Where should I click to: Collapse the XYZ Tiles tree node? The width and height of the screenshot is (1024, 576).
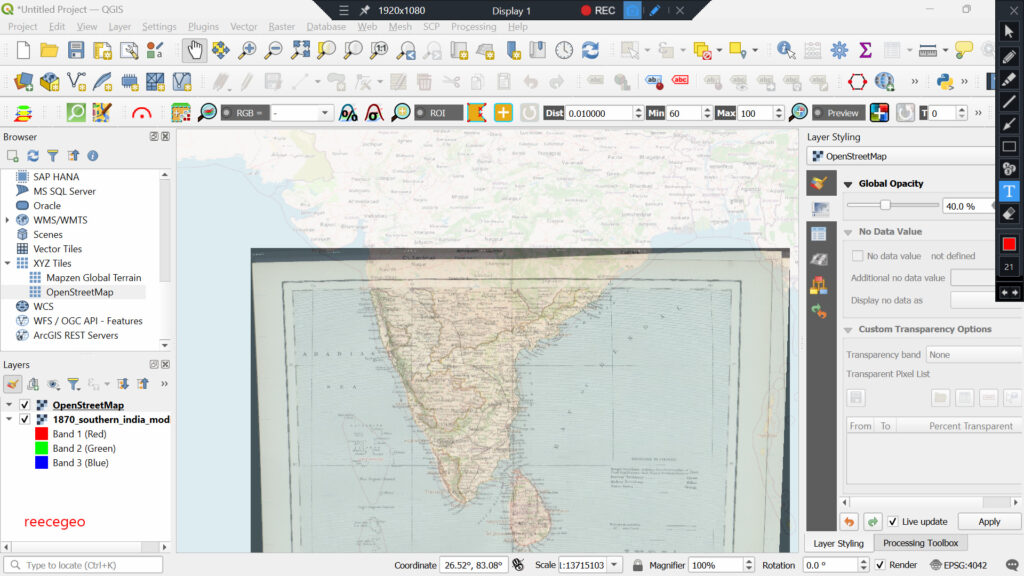point(8,263)
